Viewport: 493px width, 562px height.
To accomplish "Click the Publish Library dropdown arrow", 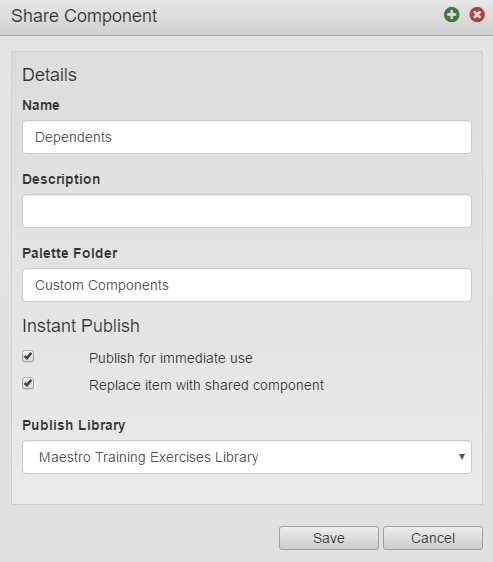I will [x=462, y=457].
